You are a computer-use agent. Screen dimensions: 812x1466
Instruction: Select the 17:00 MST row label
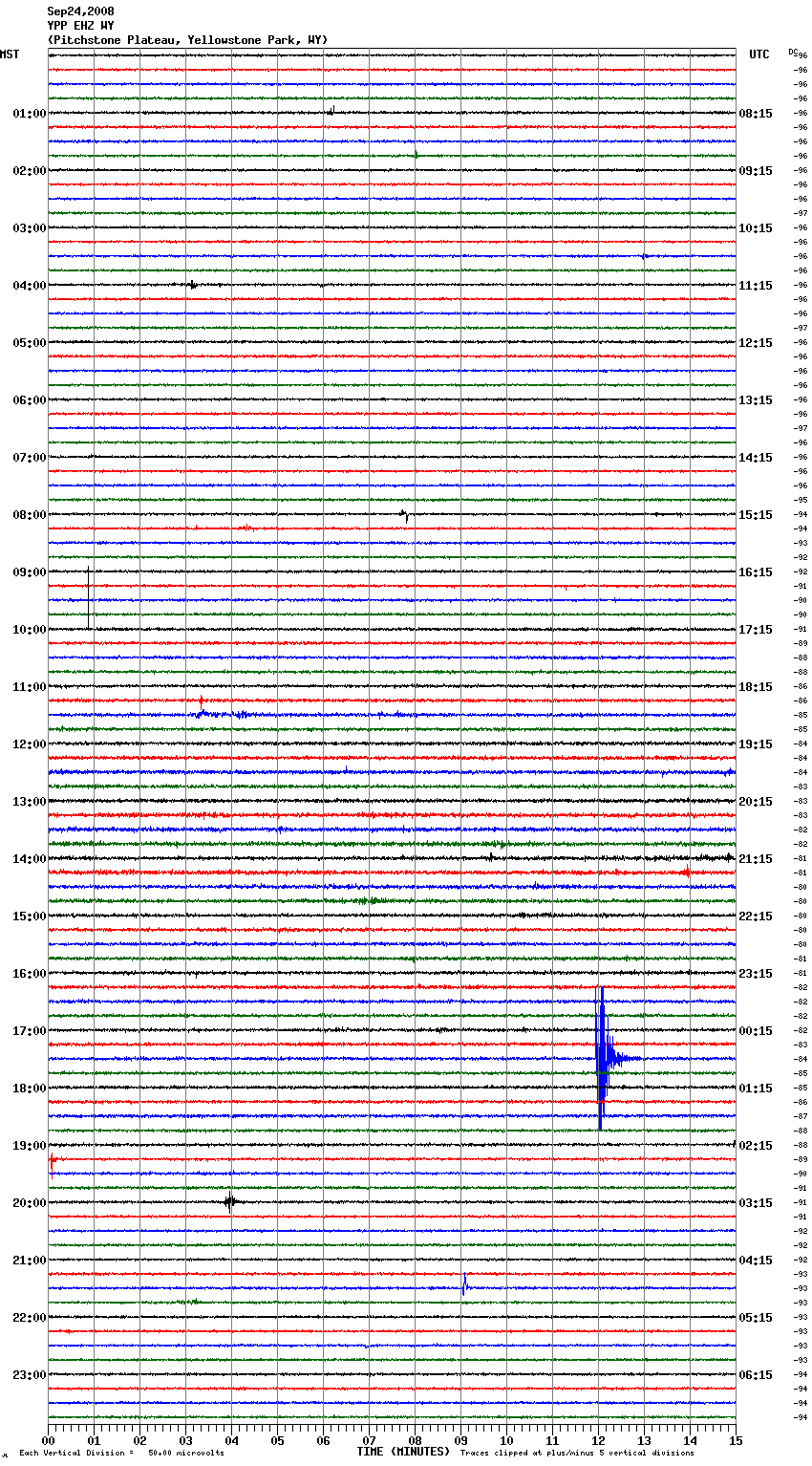29,1031
